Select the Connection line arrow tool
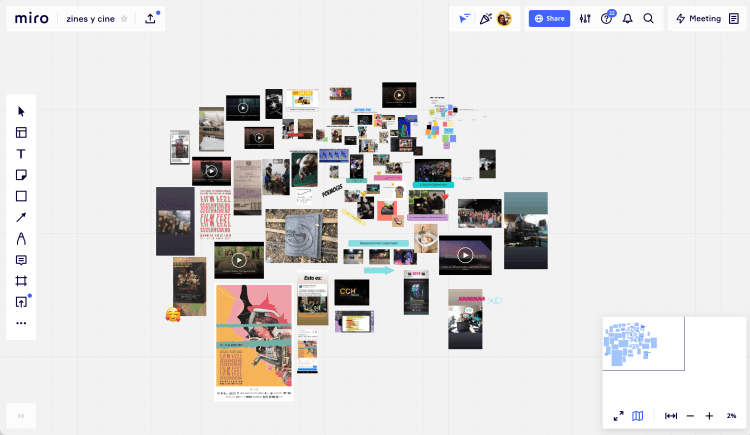Screen dimensions: 750x435 (21, 217)
